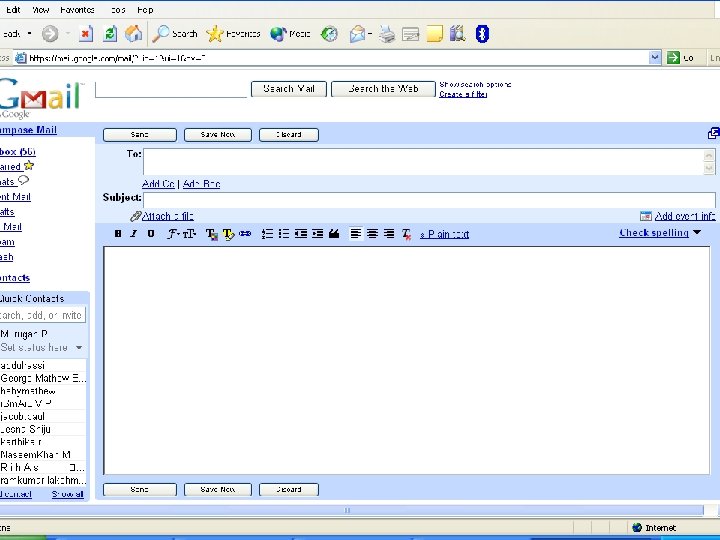Click the top Discard button

[289, 135]
